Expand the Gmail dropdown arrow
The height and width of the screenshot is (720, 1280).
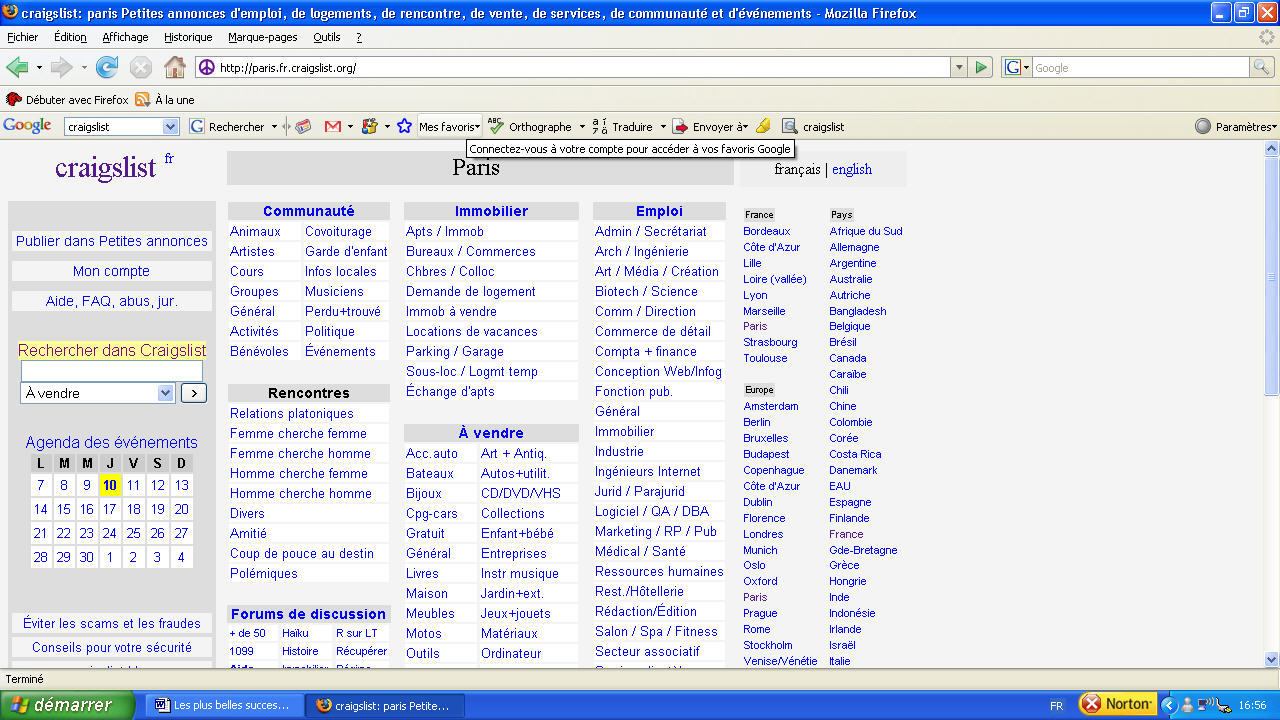tap(350, 127)
